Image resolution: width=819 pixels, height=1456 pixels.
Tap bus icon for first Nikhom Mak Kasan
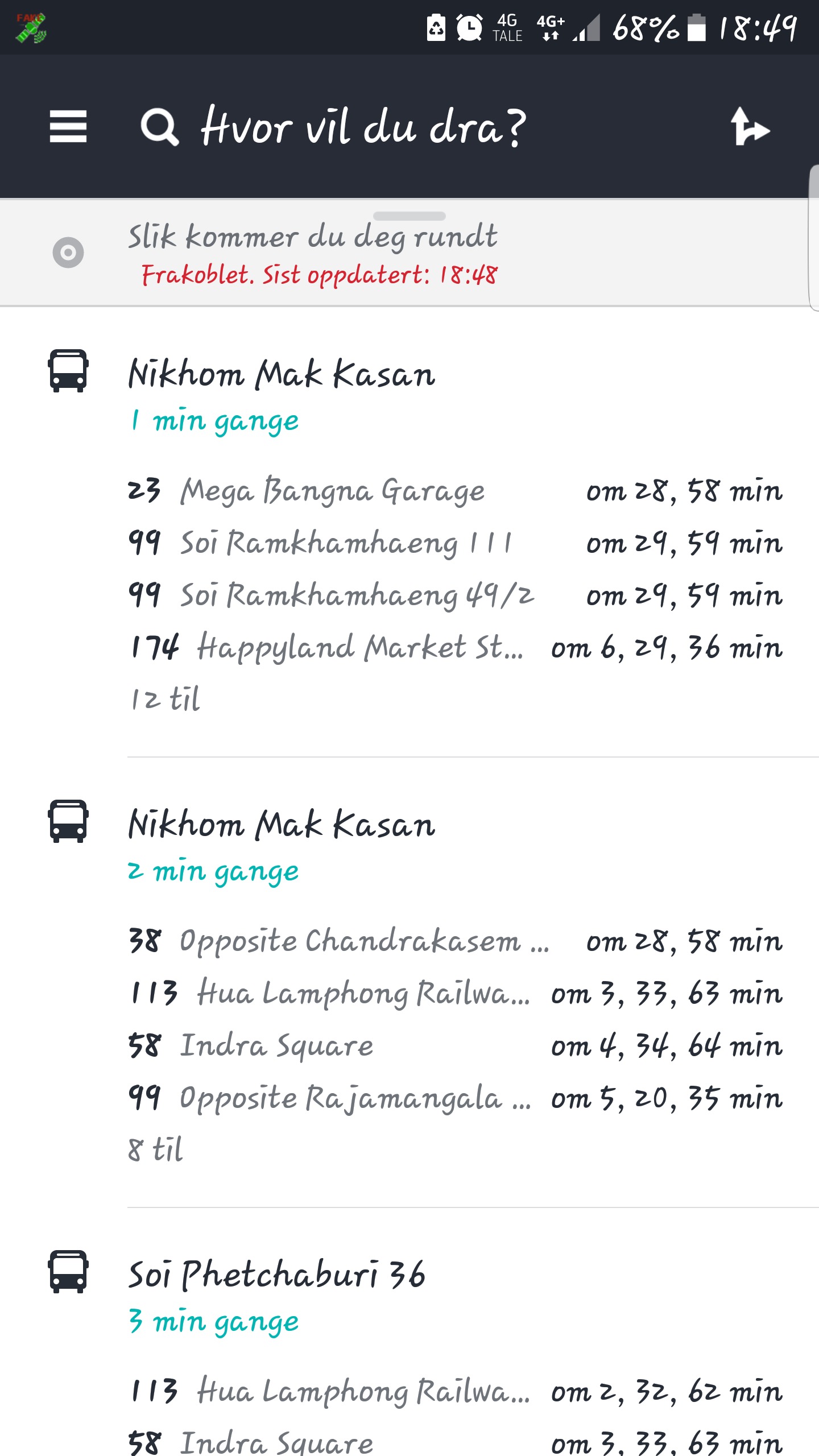68,371
